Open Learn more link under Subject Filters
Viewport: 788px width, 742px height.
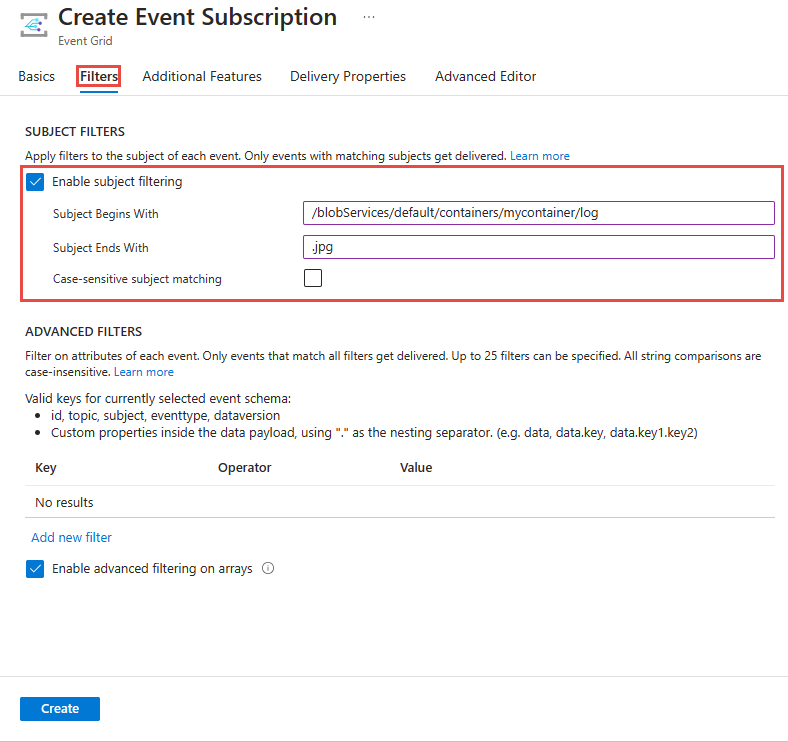tap(539, 156)
